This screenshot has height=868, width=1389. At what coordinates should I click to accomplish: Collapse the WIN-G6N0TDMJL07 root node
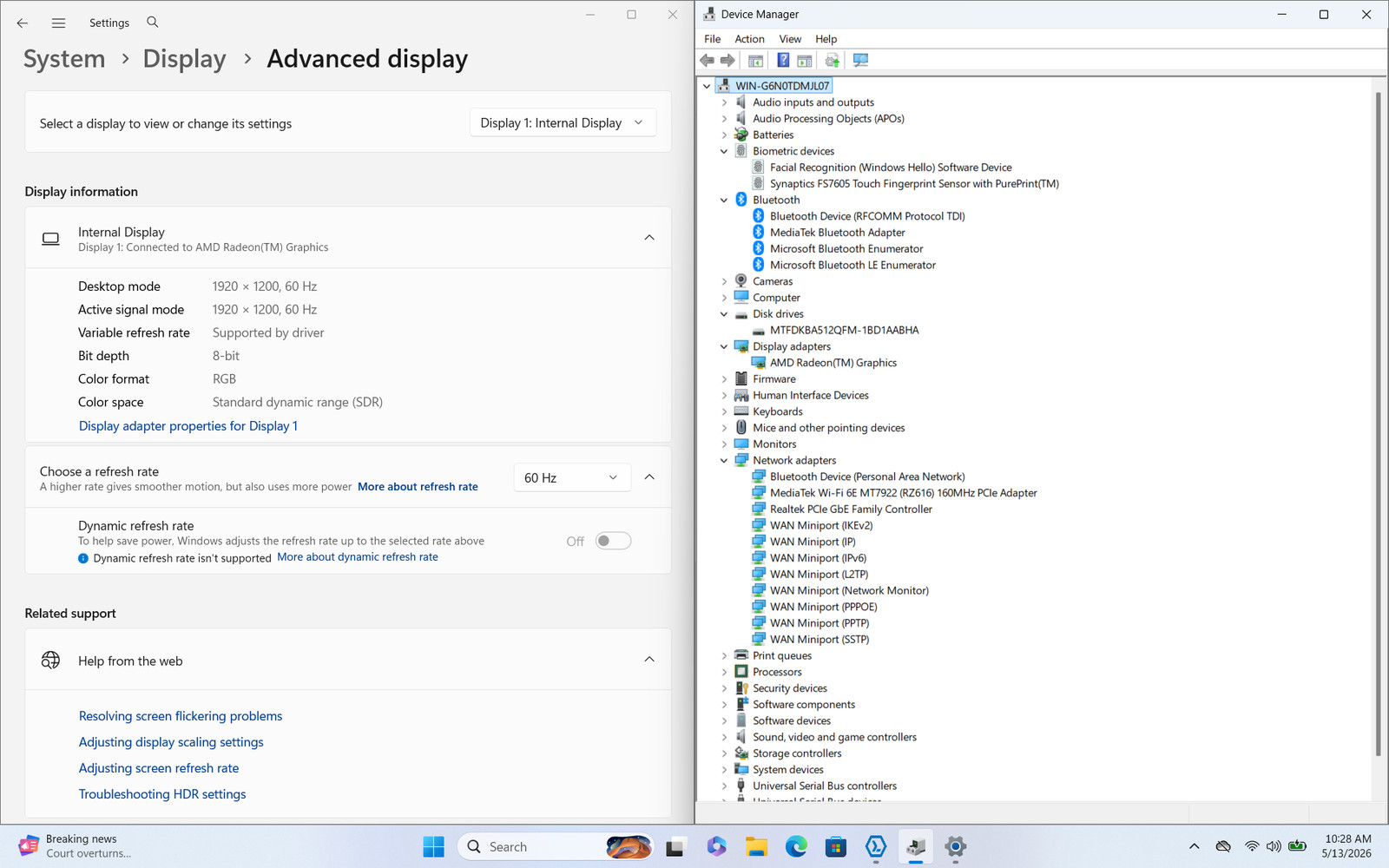click(707, 86)
